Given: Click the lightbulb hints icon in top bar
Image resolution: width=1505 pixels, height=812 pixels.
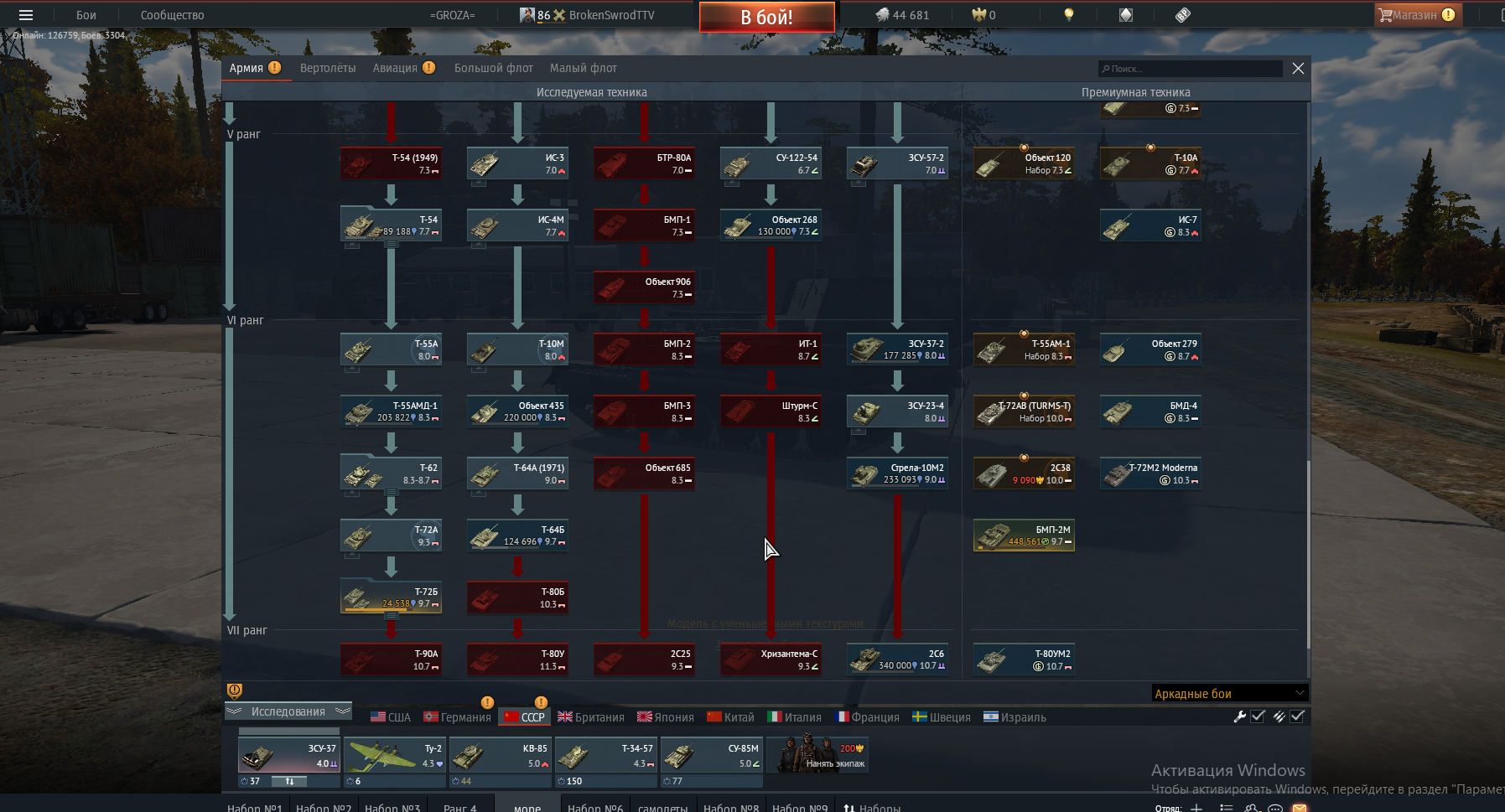Looking at the screenshot, I should (1068, 15).
